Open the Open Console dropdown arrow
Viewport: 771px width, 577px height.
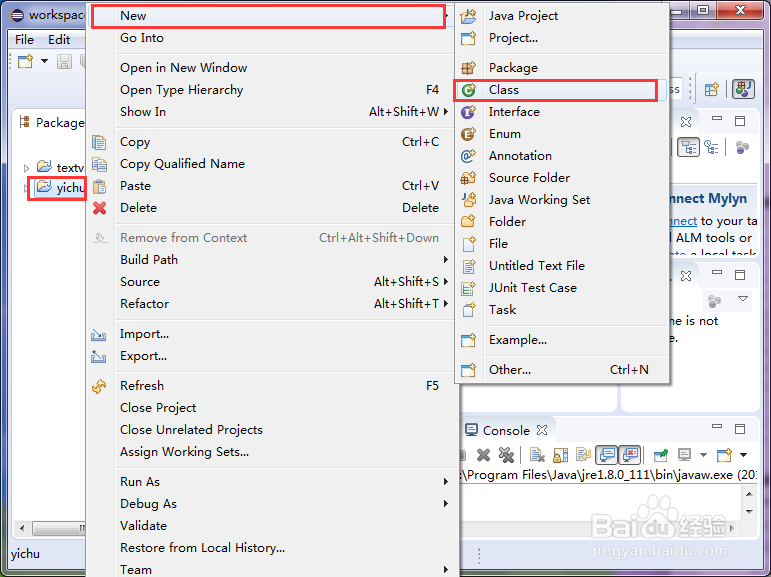click(x=743, y=455)
